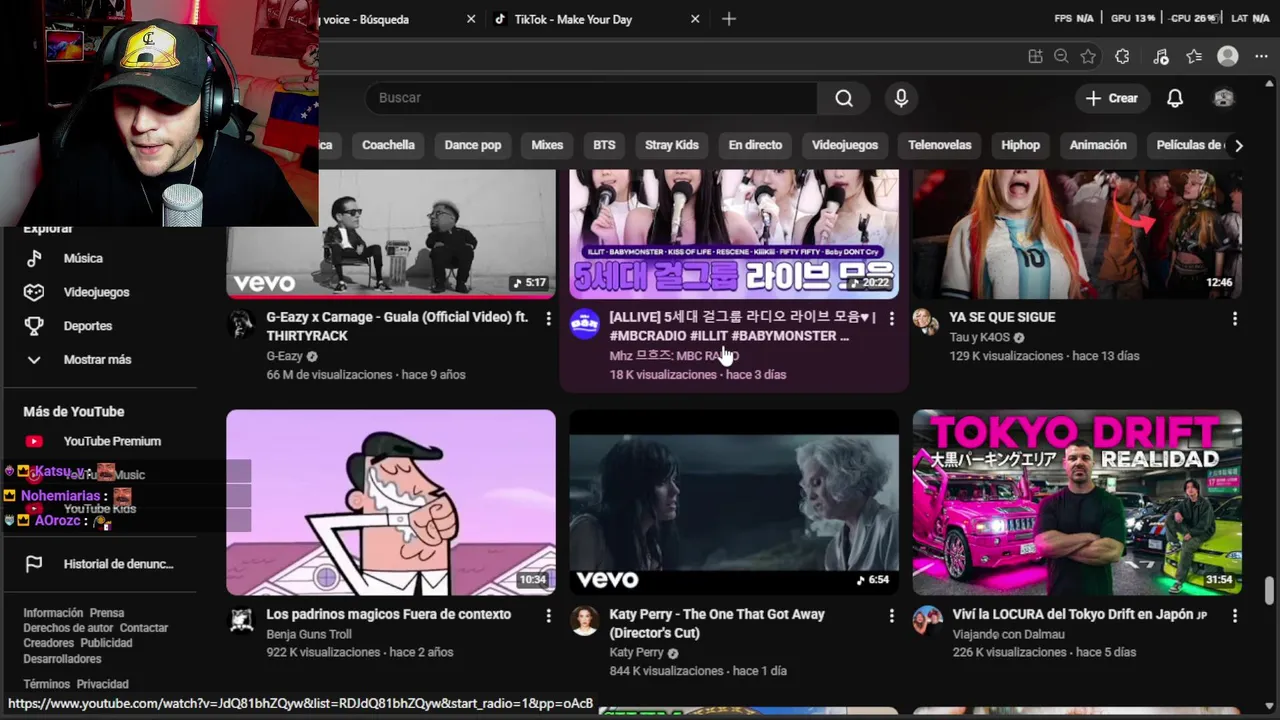Click the Crear button
The height and width of the screenshot is (720, 1280).
[x=1112, y=98]
